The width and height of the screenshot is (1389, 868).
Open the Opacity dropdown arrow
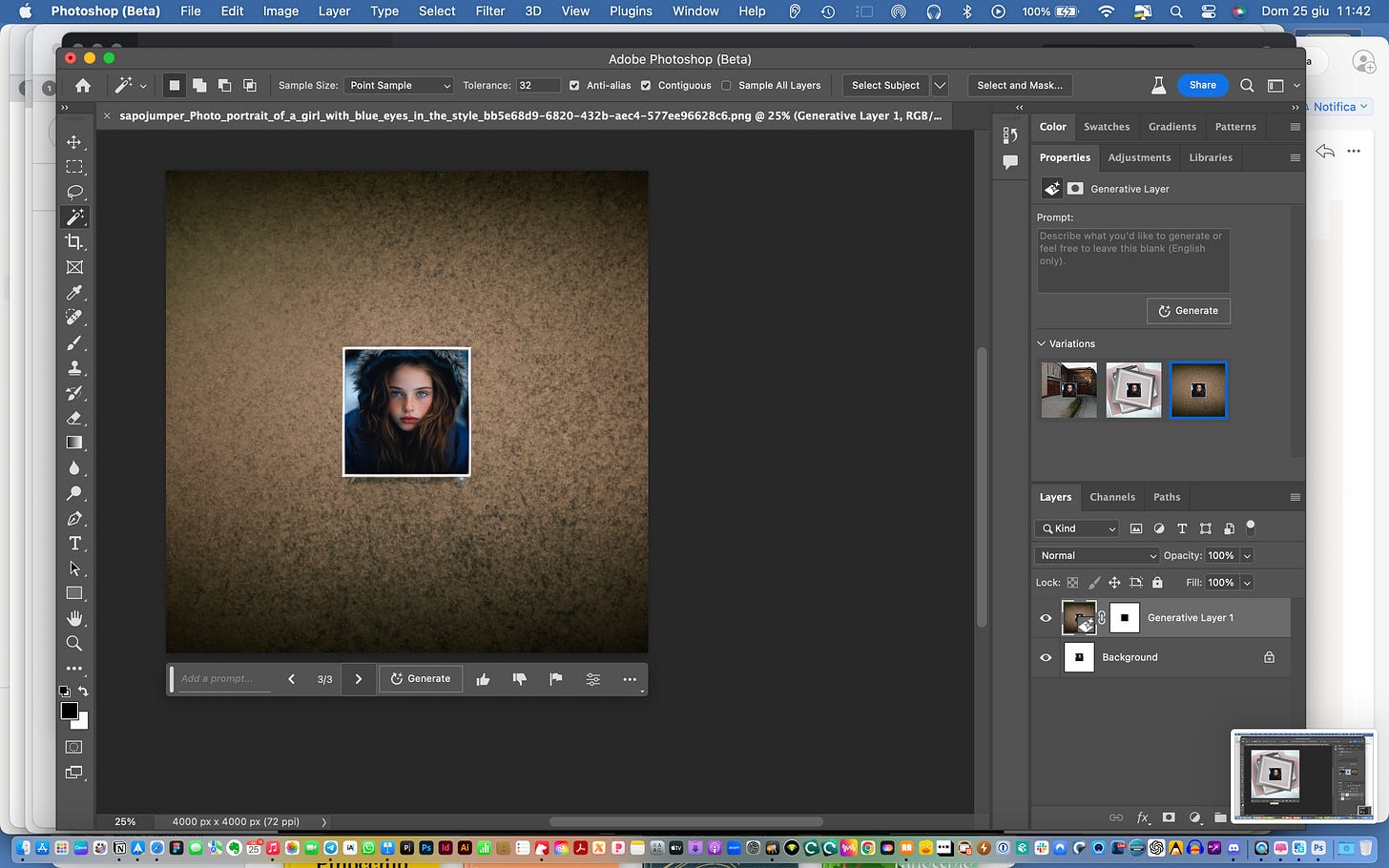click(x=1247, y=555)
